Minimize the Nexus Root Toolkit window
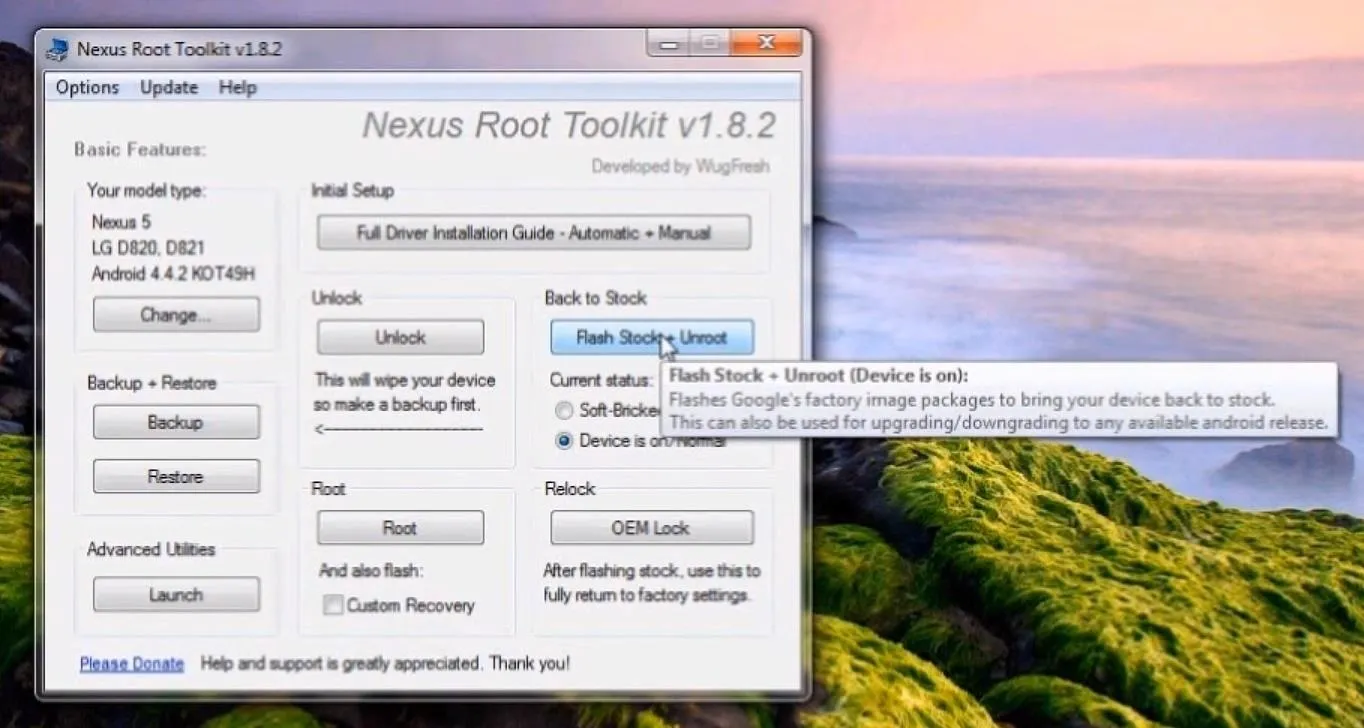 (x=670, y=43)
